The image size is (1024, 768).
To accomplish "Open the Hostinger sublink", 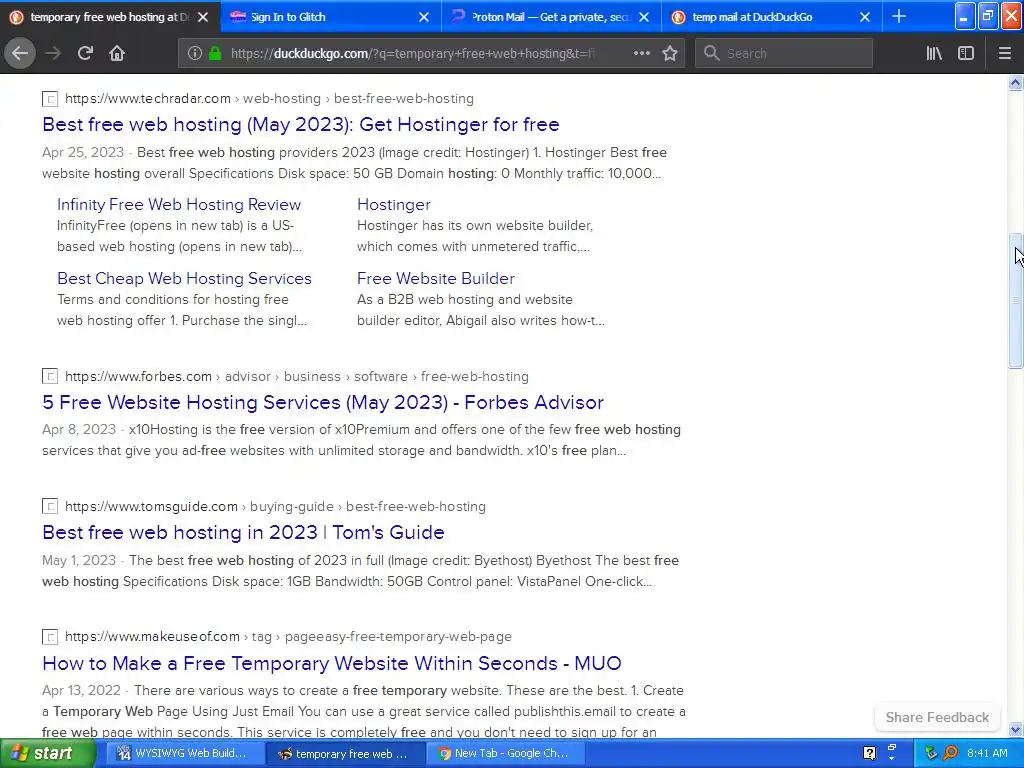I will [x=394, y=204].
